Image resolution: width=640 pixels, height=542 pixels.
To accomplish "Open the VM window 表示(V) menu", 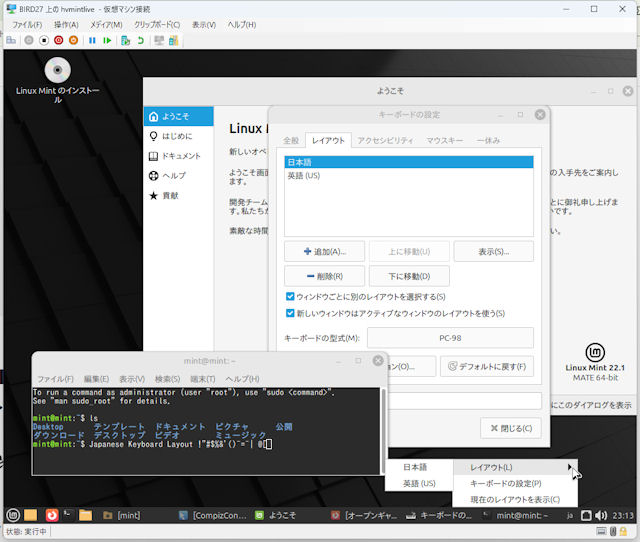I will [204, 24].
